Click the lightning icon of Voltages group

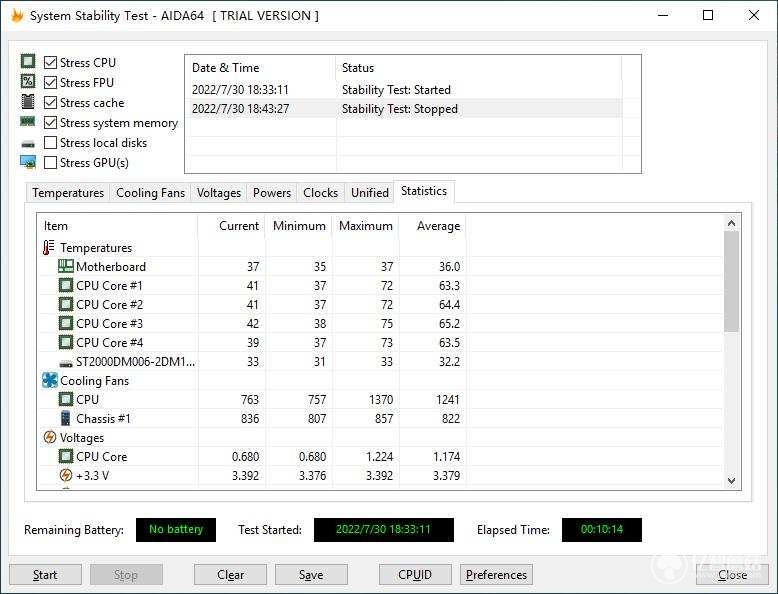coord(50,437)
